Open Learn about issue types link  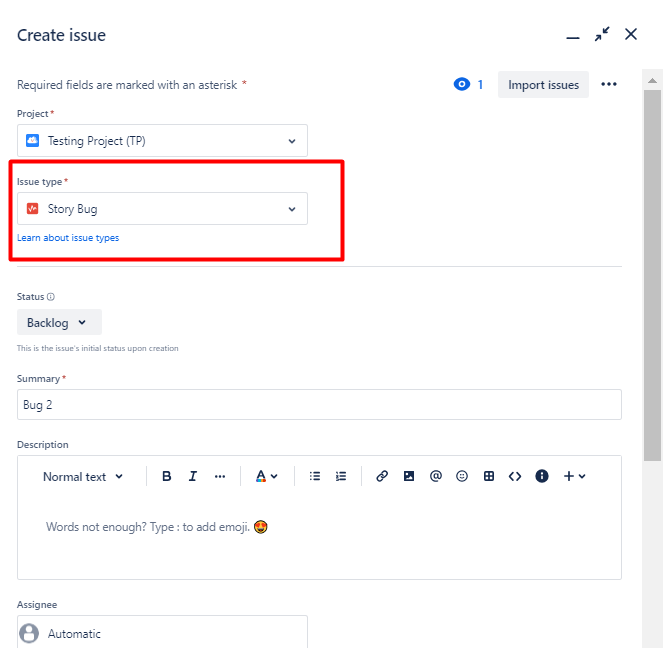(x=68, y=238)
